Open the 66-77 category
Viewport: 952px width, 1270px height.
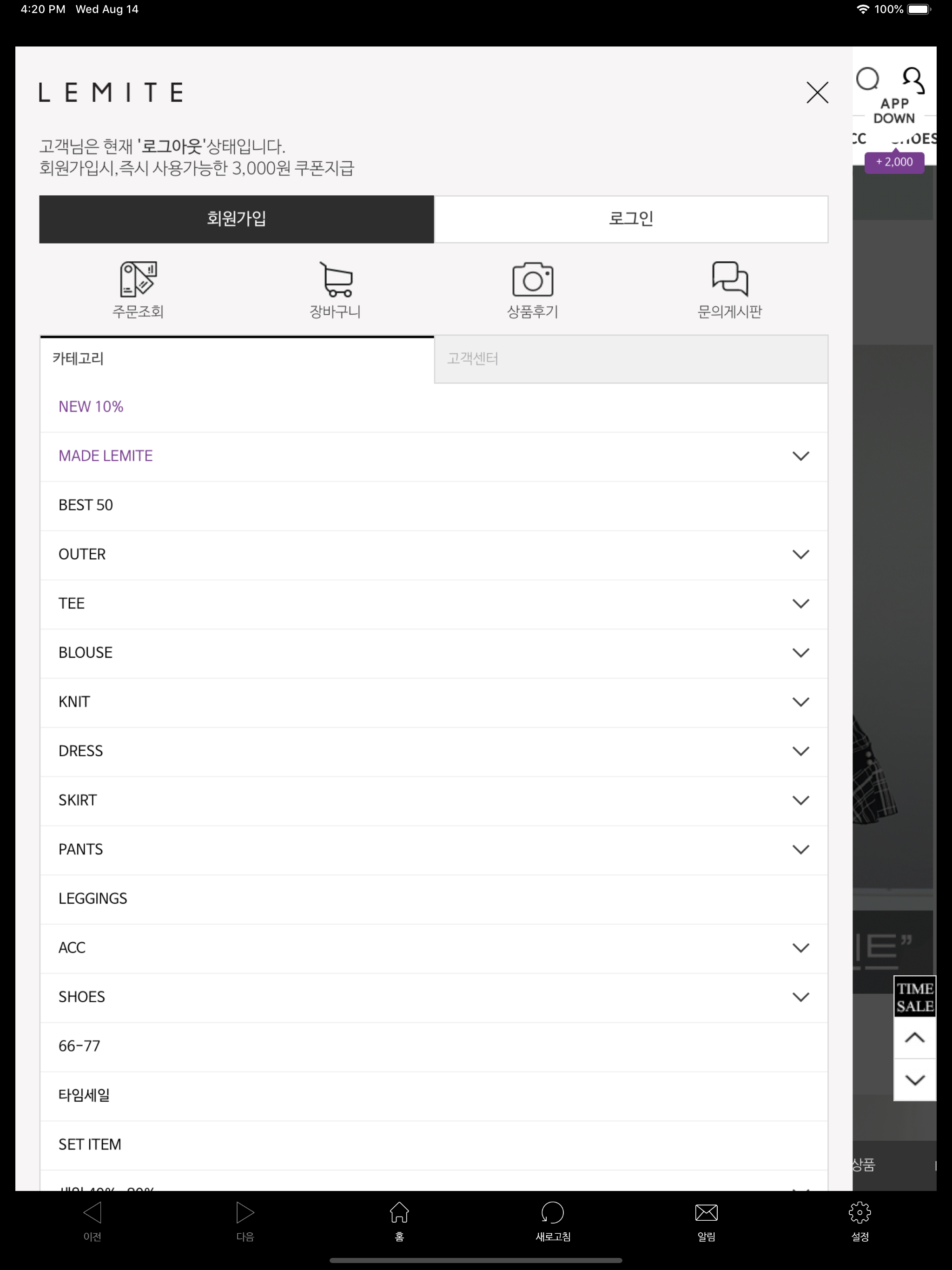click(434, 1046)
